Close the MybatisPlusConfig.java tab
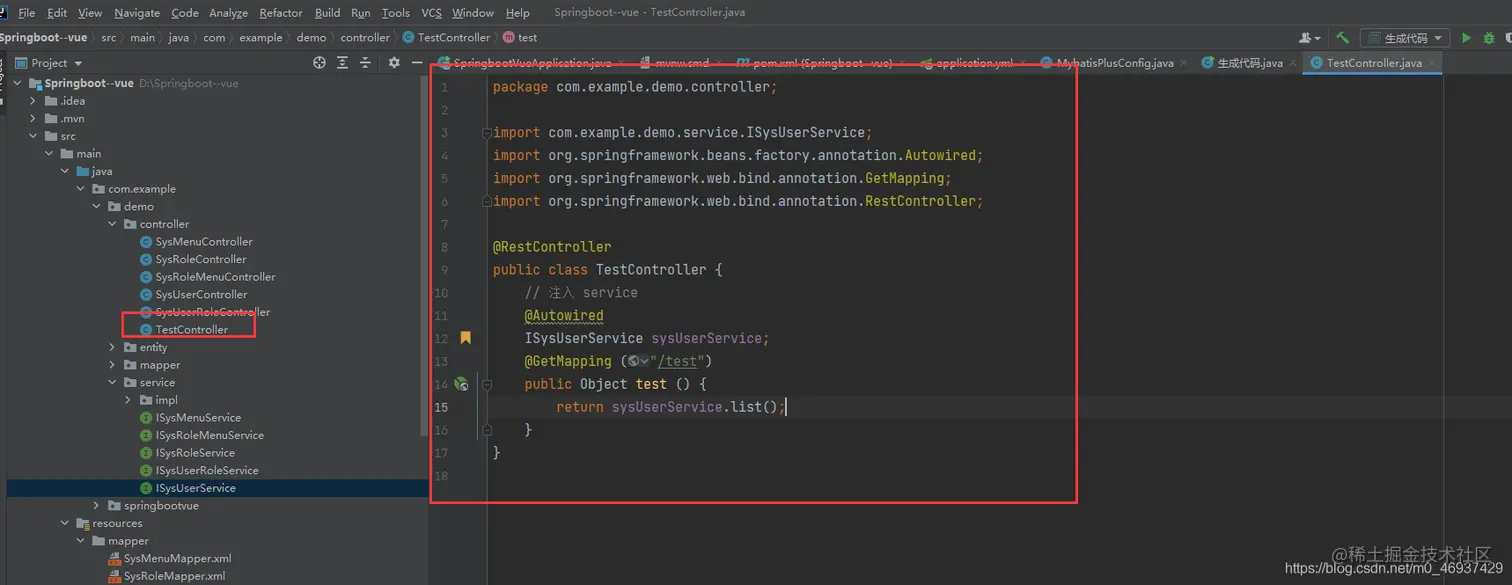This screenshot has height=585, width=1512. coord(1186,62)
